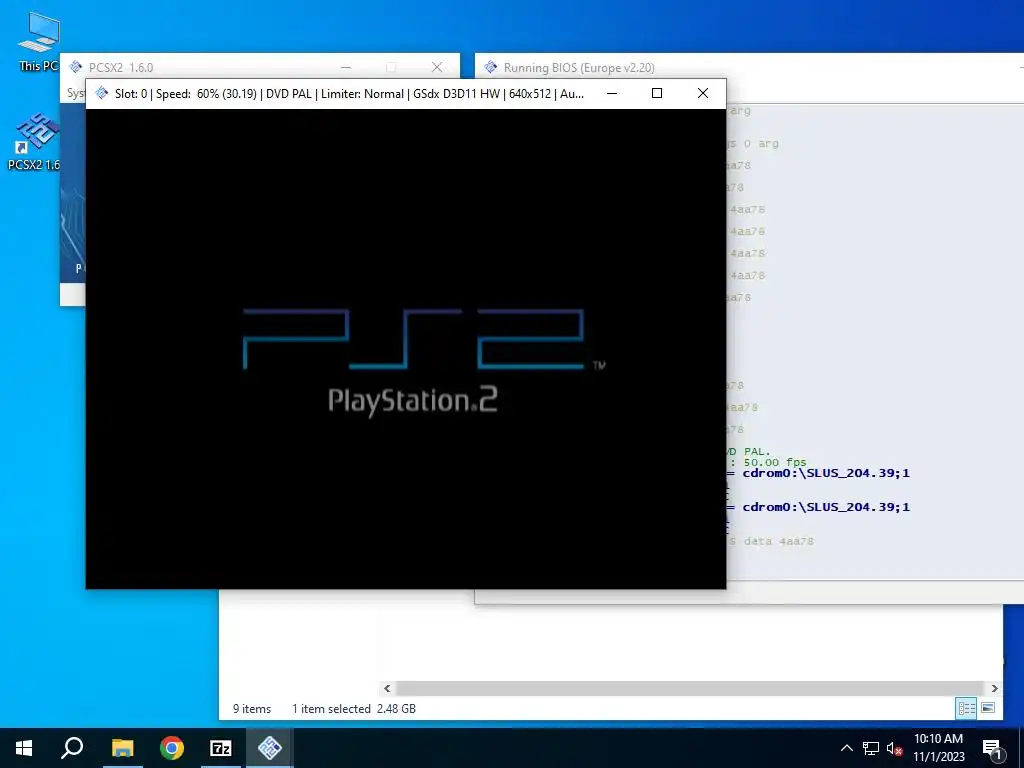Close the PCSX2 game window

coord(703,93)
